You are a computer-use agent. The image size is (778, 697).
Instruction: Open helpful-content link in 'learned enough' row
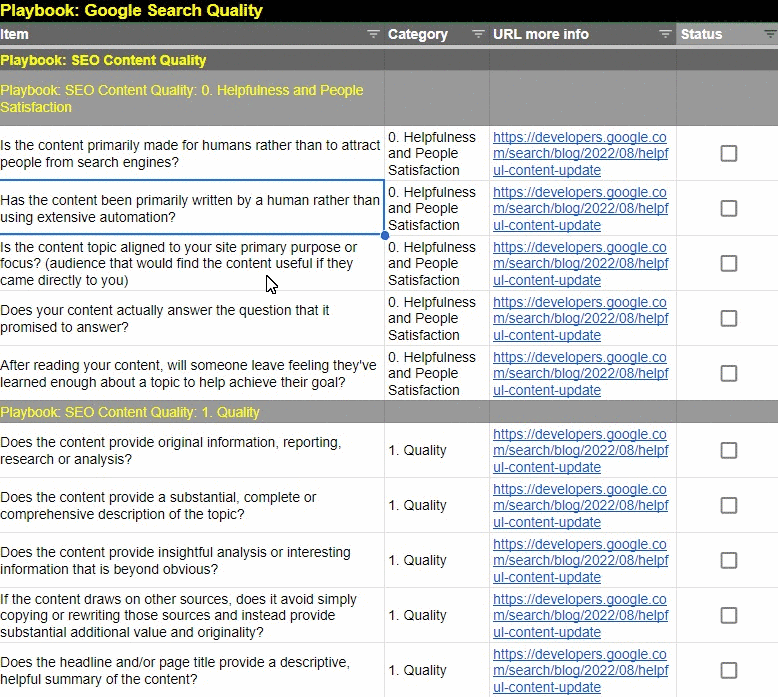pos(581,374)
